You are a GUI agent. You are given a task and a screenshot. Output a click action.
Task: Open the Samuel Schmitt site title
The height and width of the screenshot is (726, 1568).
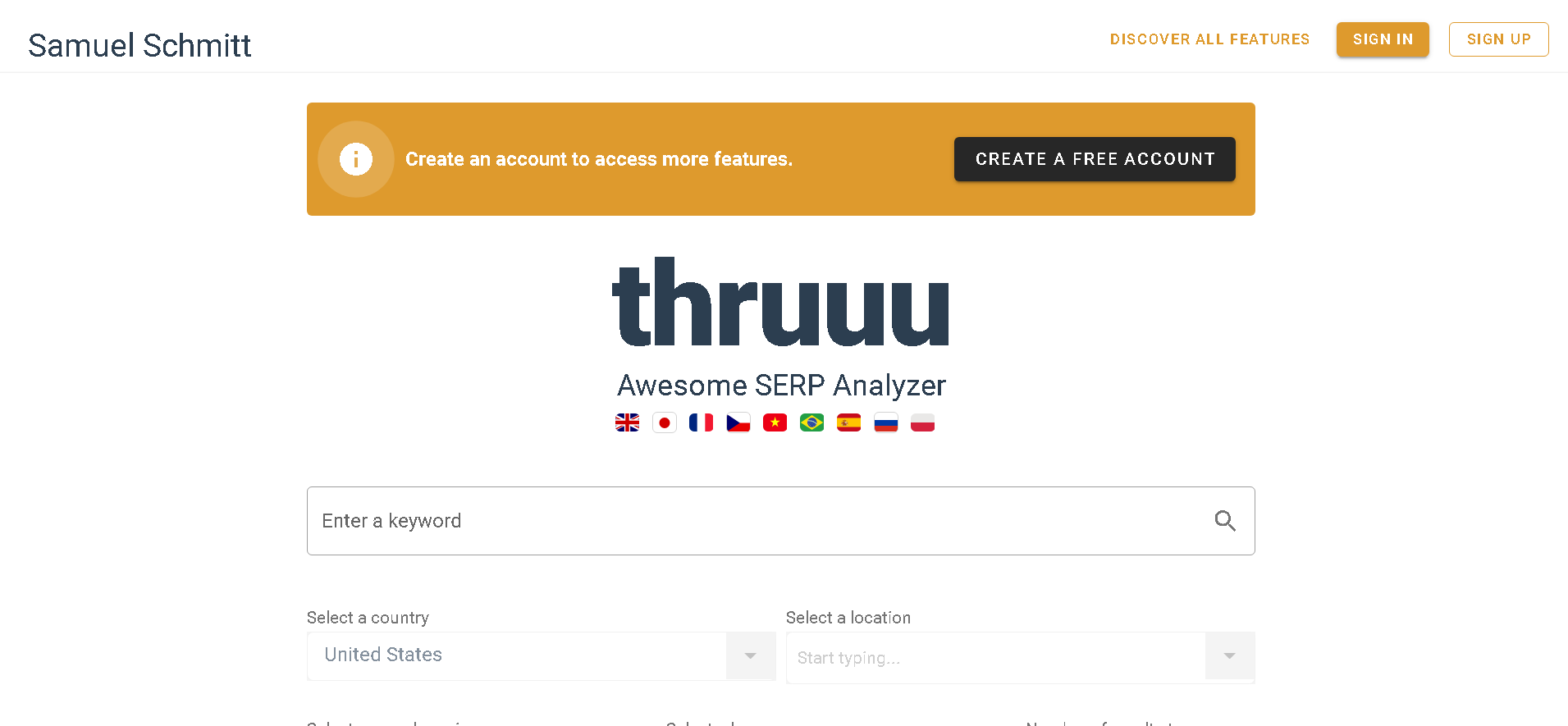(139, 45)
